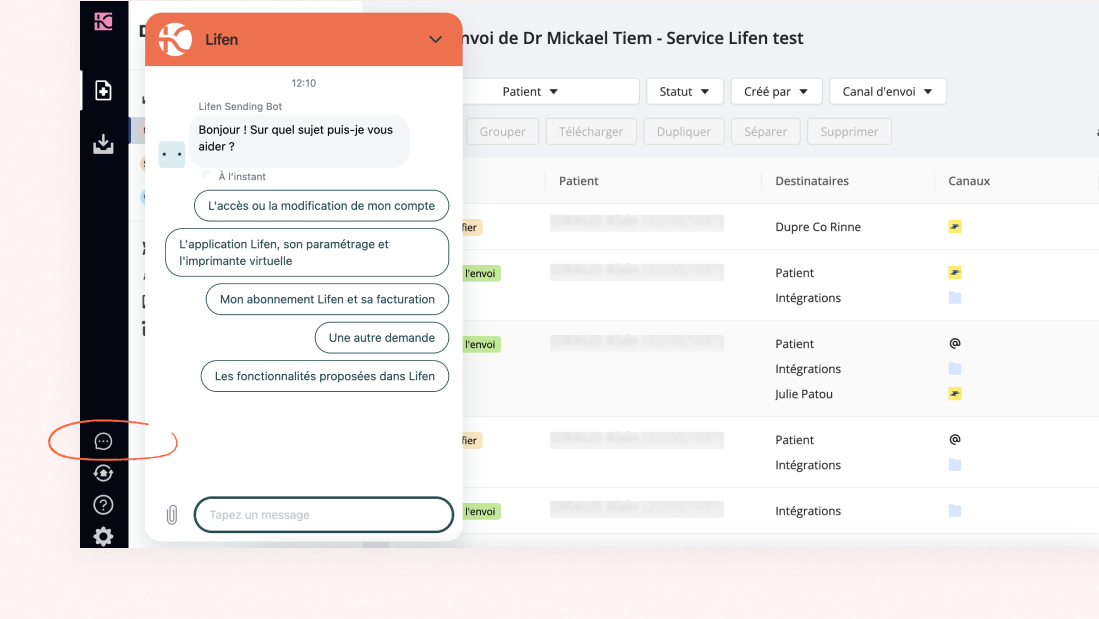Click the "Lifen Sending Bot" sender label
The width and height of the screenshot is (1099, 619).
[240, 107]
